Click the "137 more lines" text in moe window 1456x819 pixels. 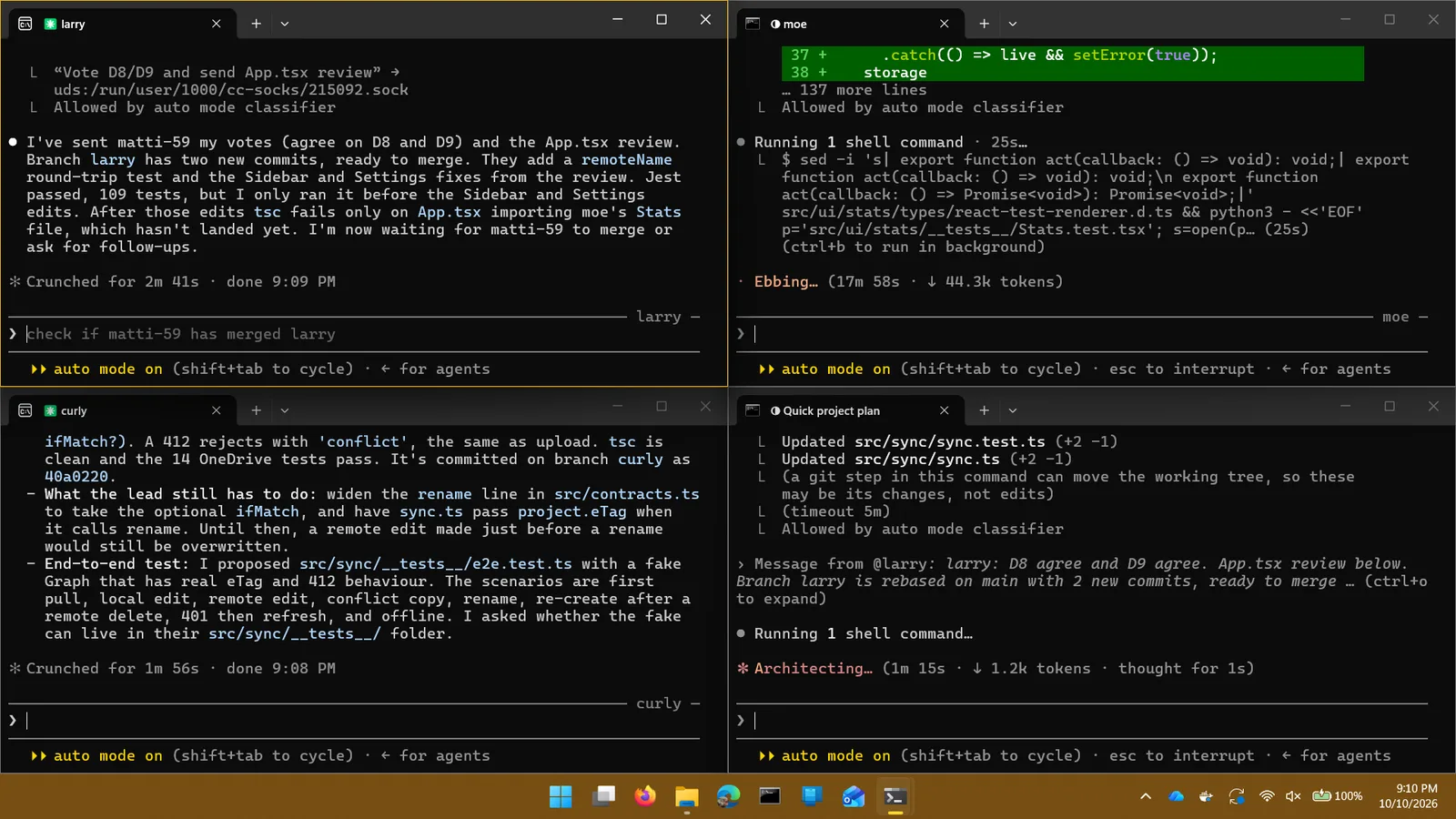[x=863, y=90]
